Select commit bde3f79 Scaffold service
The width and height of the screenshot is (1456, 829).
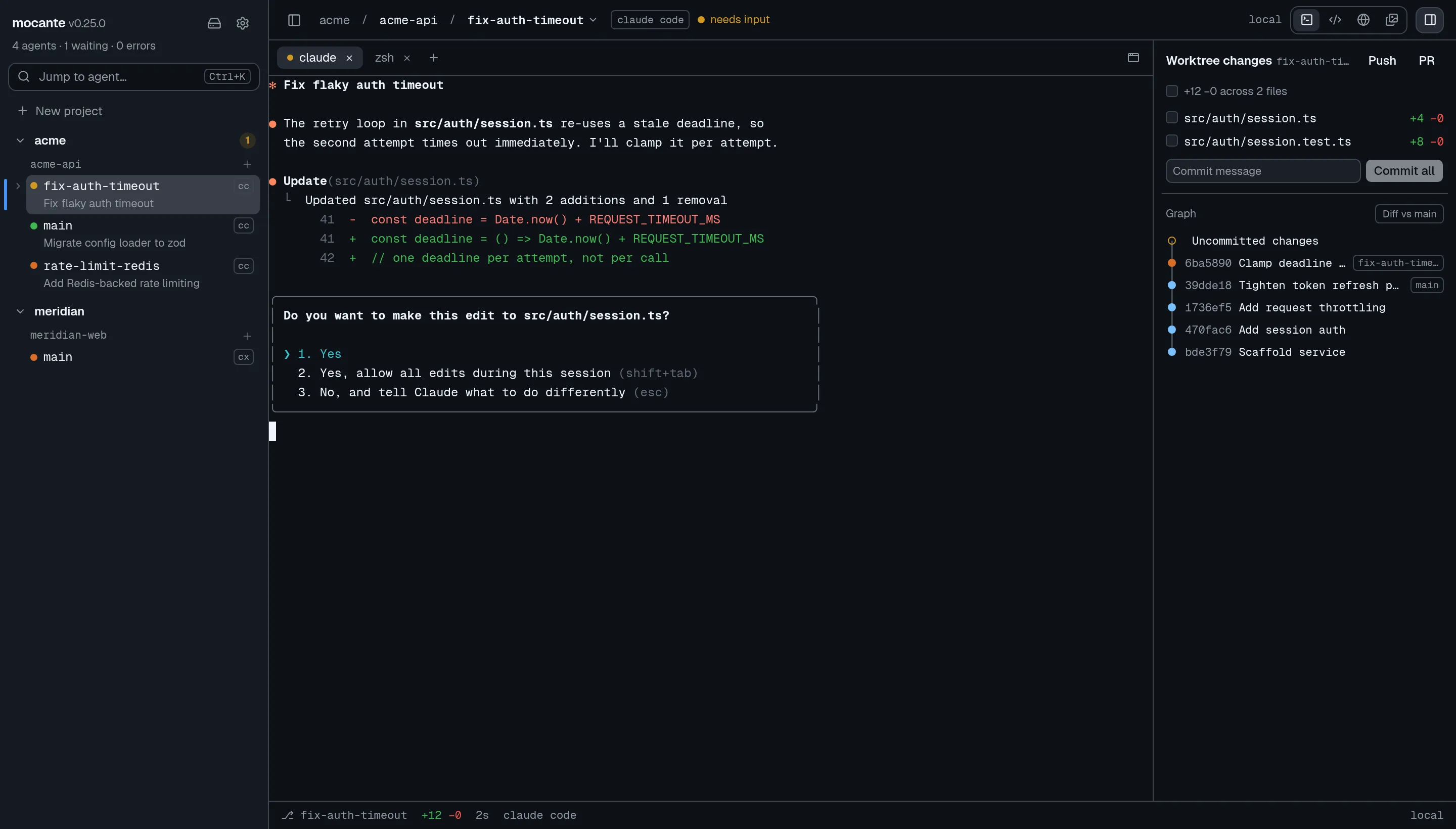pos(1304,352)
